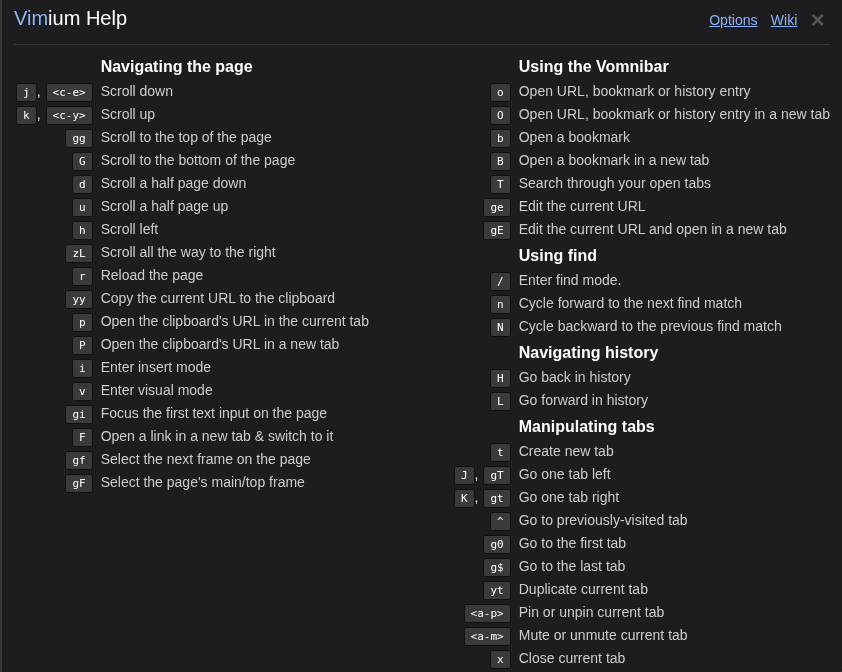Image resolution: width=842 pixels, height=672 pixels.
Task: Click the 'gT' tab left key badge
Action: [x=497, y=475]
